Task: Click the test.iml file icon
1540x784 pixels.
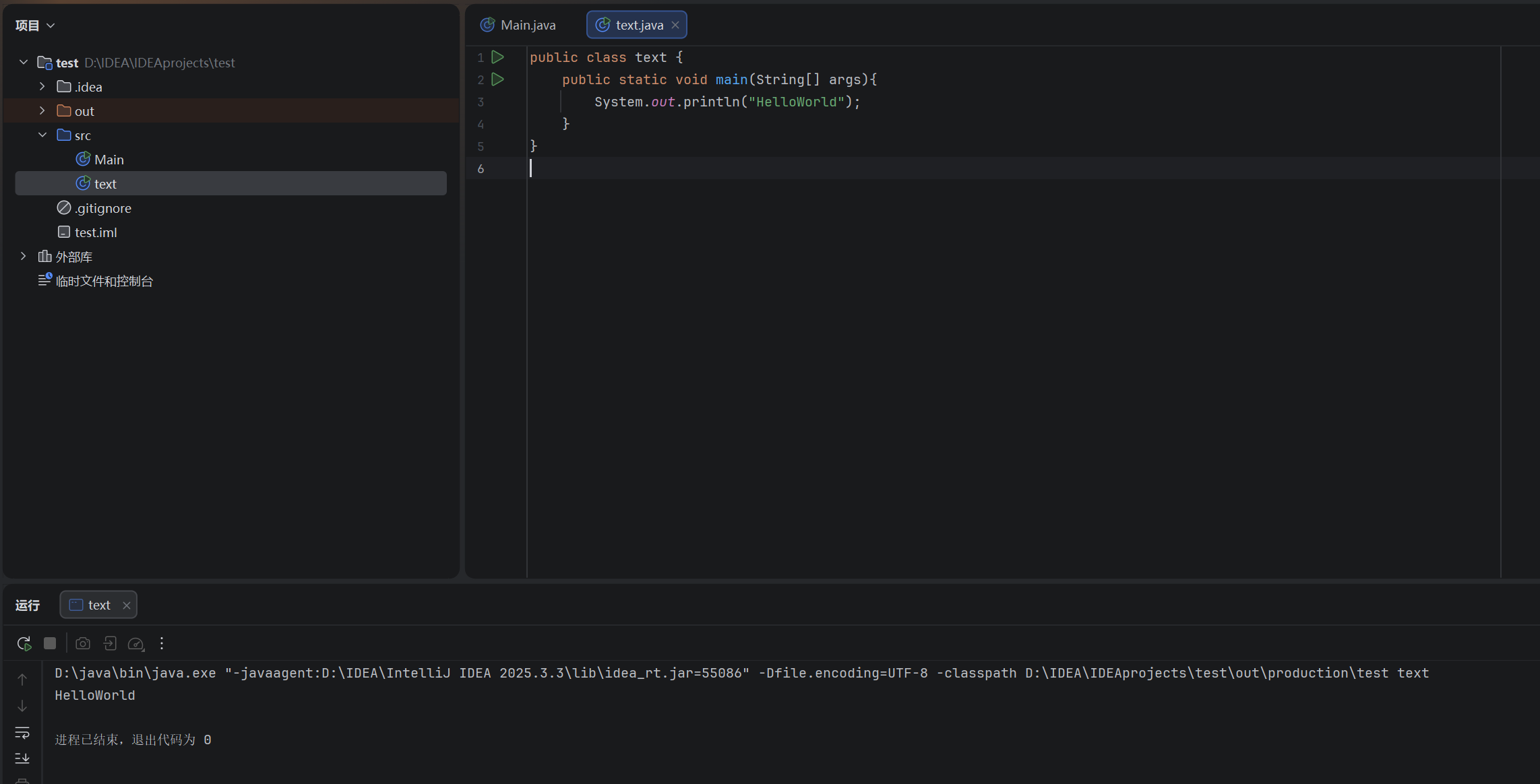Action: pos(64,232)
